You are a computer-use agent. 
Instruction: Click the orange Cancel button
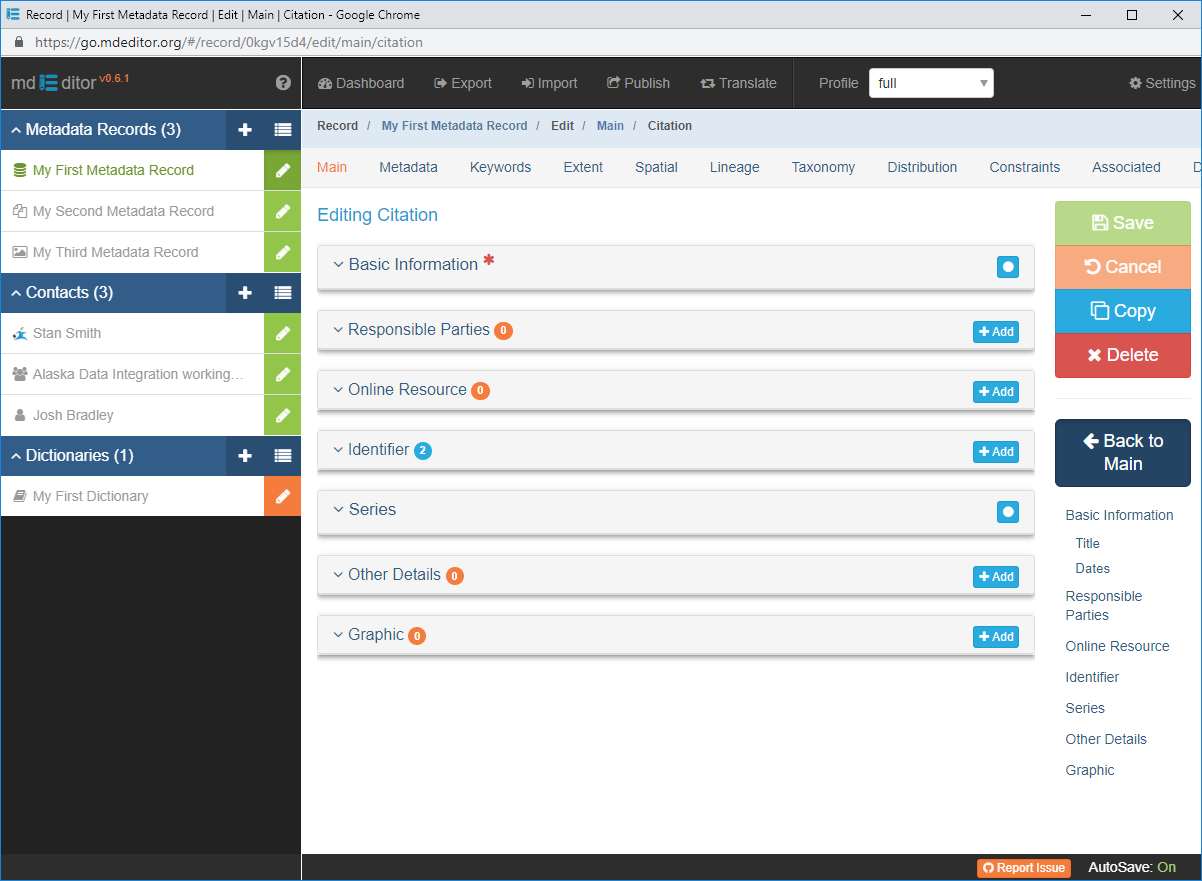1123,267
